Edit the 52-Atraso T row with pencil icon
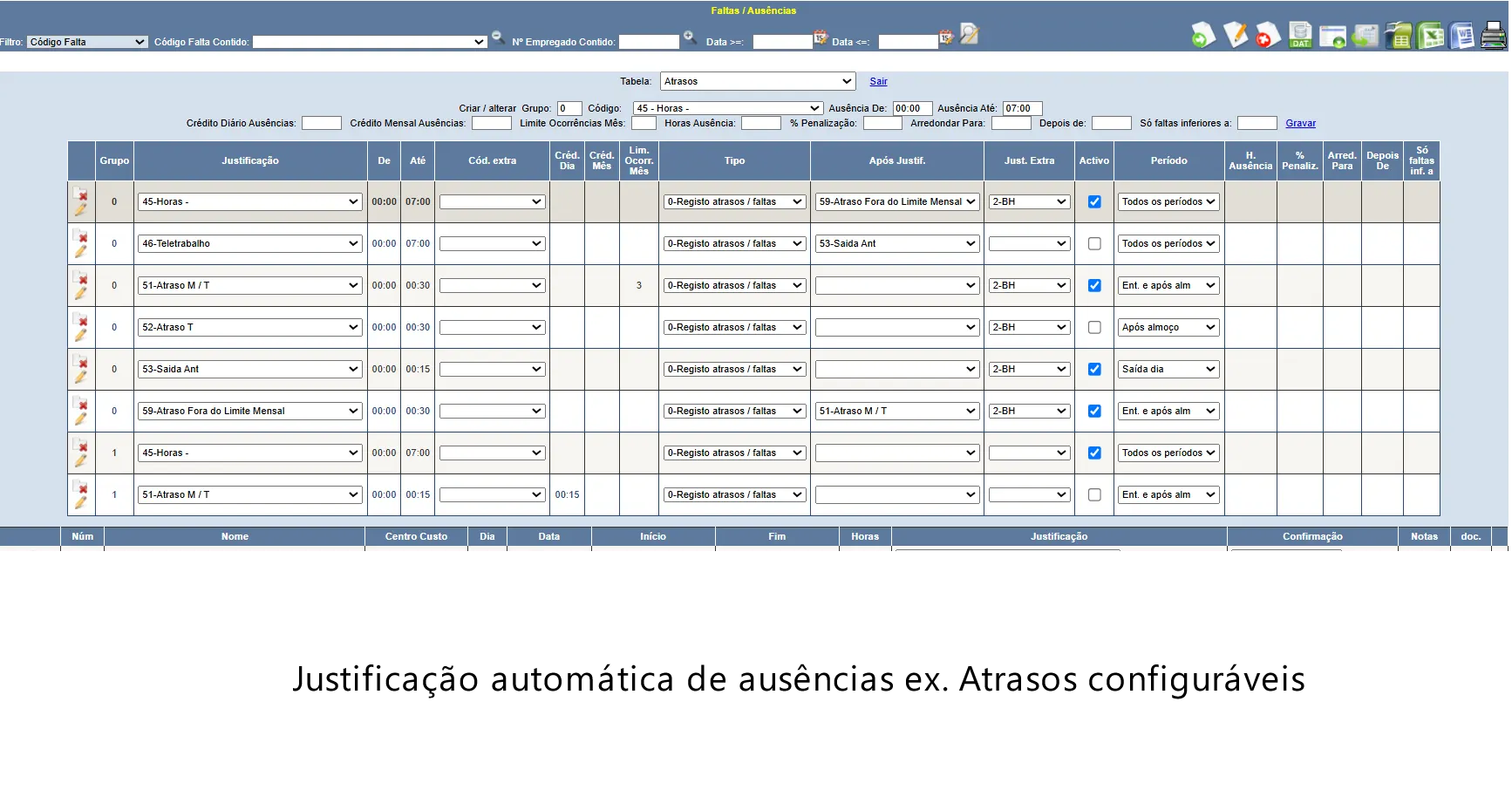 pyautogui.click(x=80, y=336)
